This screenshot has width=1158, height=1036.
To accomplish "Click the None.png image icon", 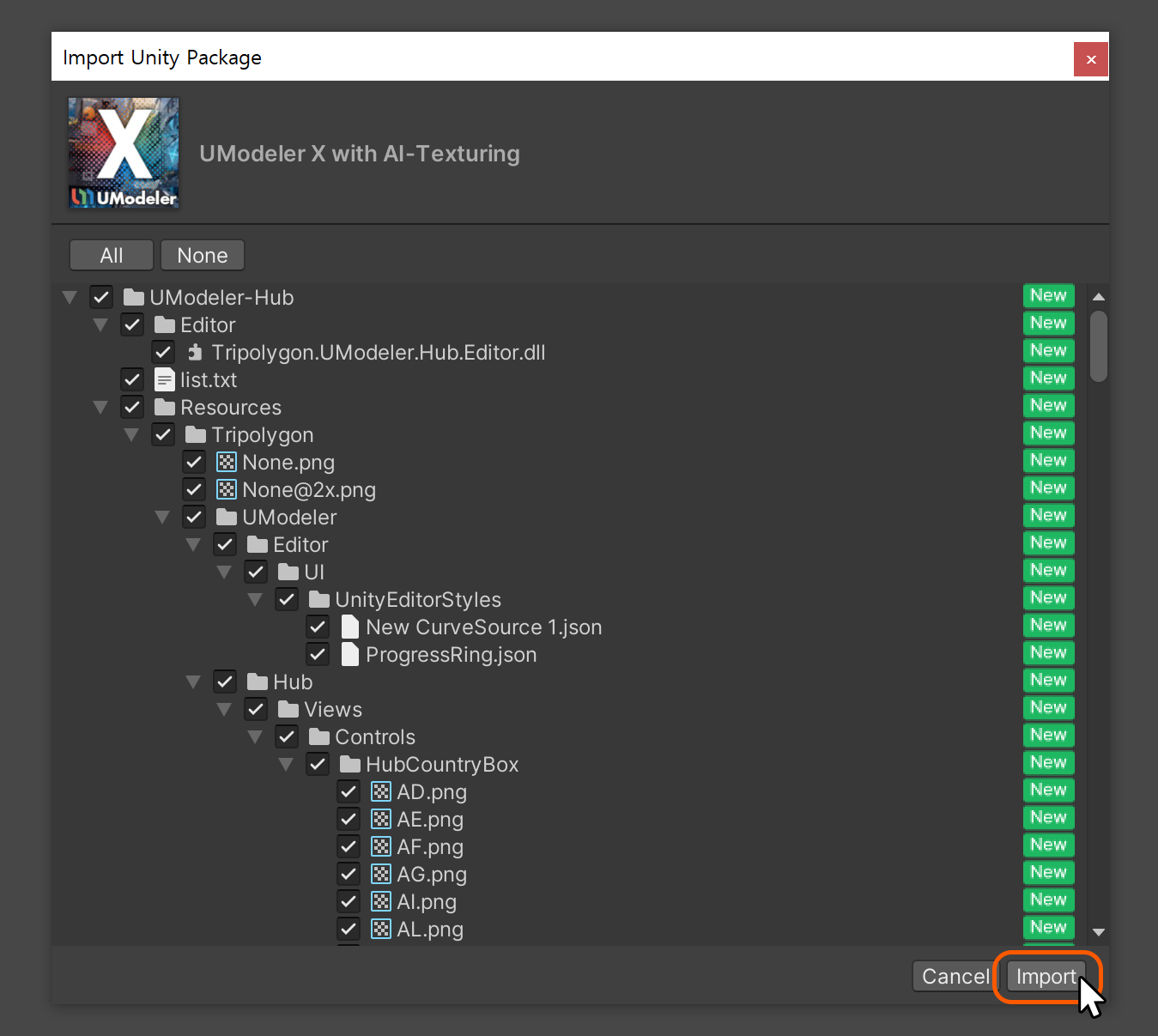I will (227, 463).
